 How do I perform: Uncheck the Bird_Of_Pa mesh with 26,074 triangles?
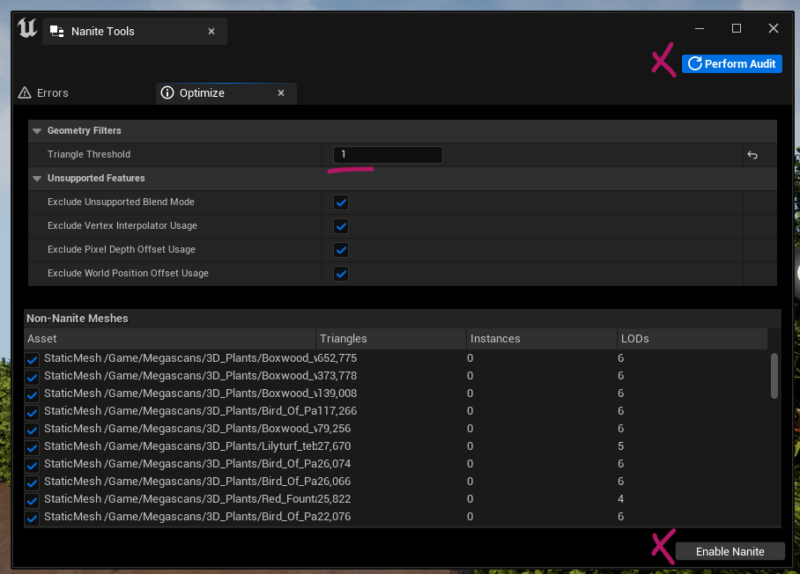coord(32,465)
